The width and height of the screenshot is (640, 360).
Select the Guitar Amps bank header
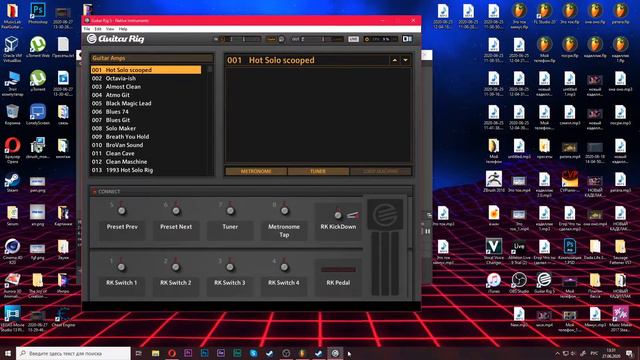[x=151, y=58]
